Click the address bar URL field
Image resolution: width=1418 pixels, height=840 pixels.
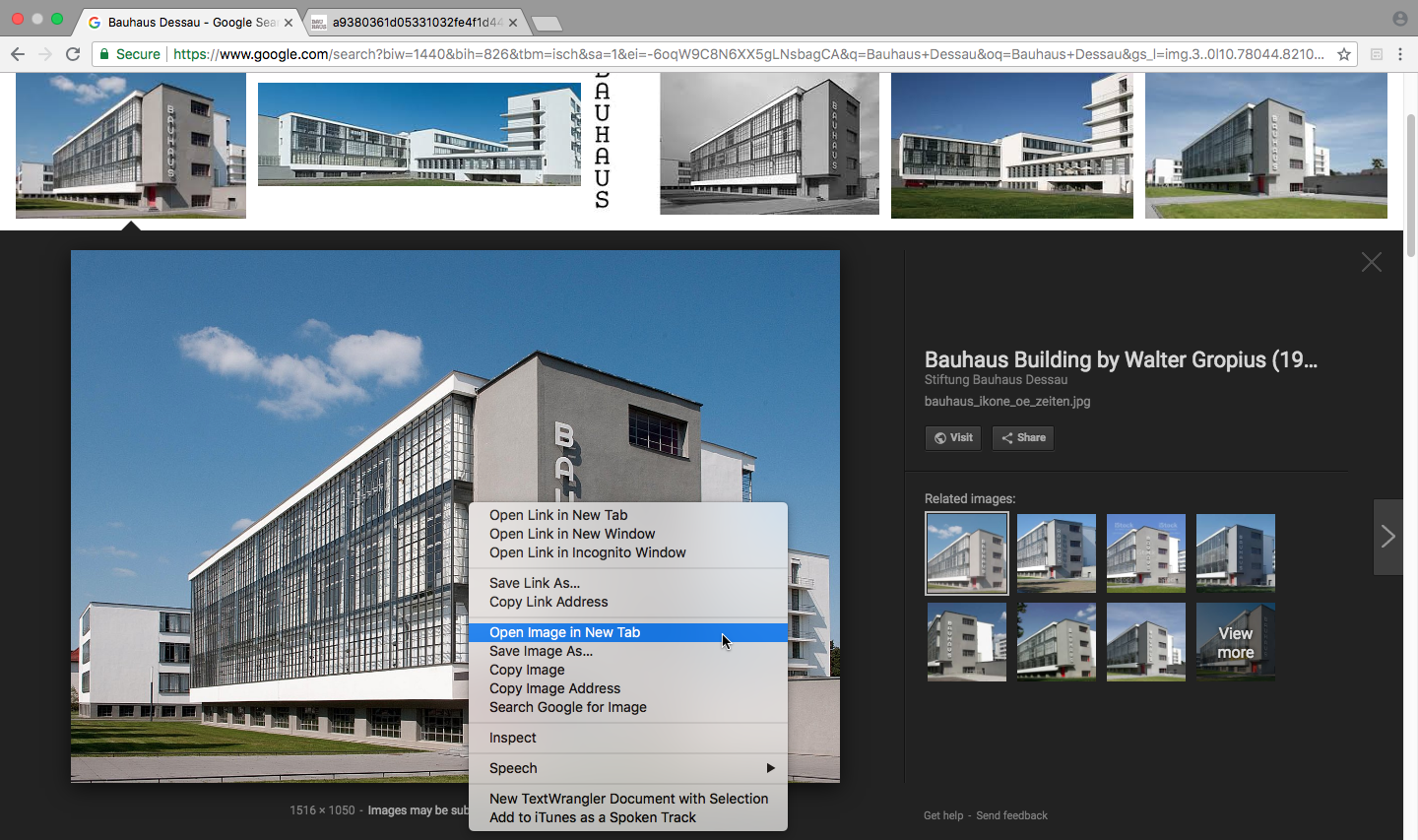(748, 54)
